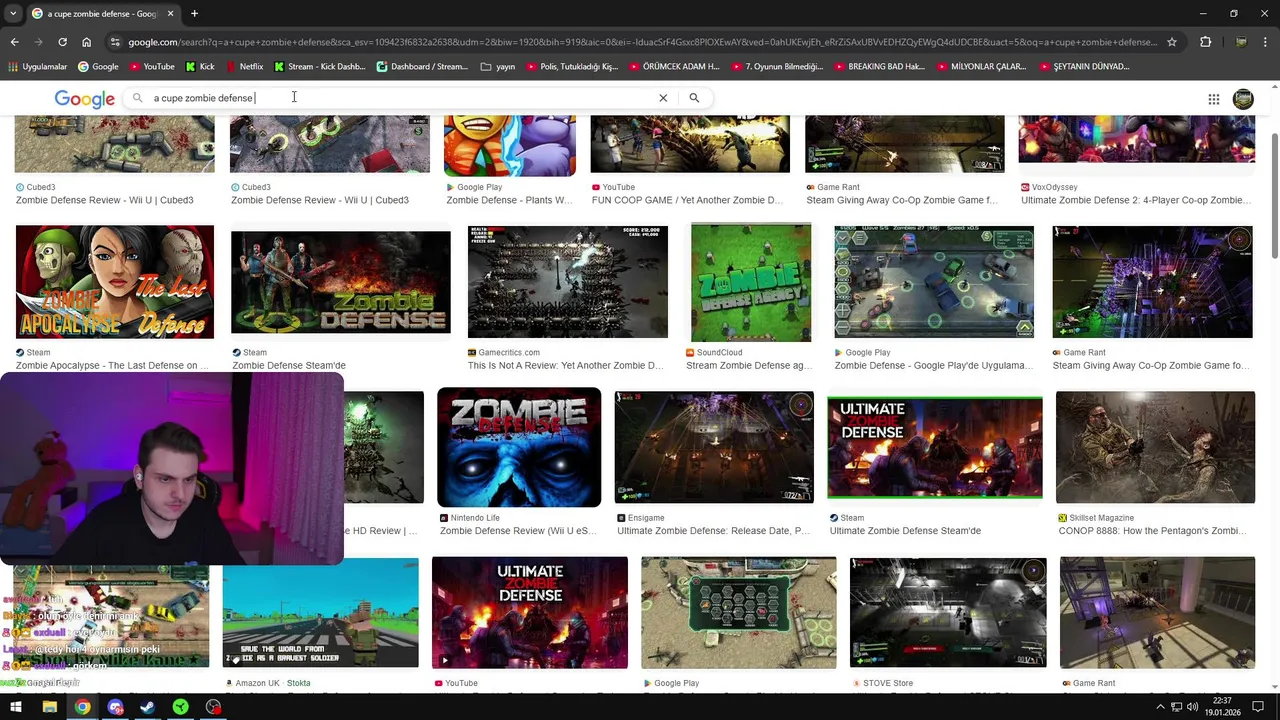Open the browser extensions puzzle icon
The height and width of the screenshot is (720, 1280).
click(1205, 42)
